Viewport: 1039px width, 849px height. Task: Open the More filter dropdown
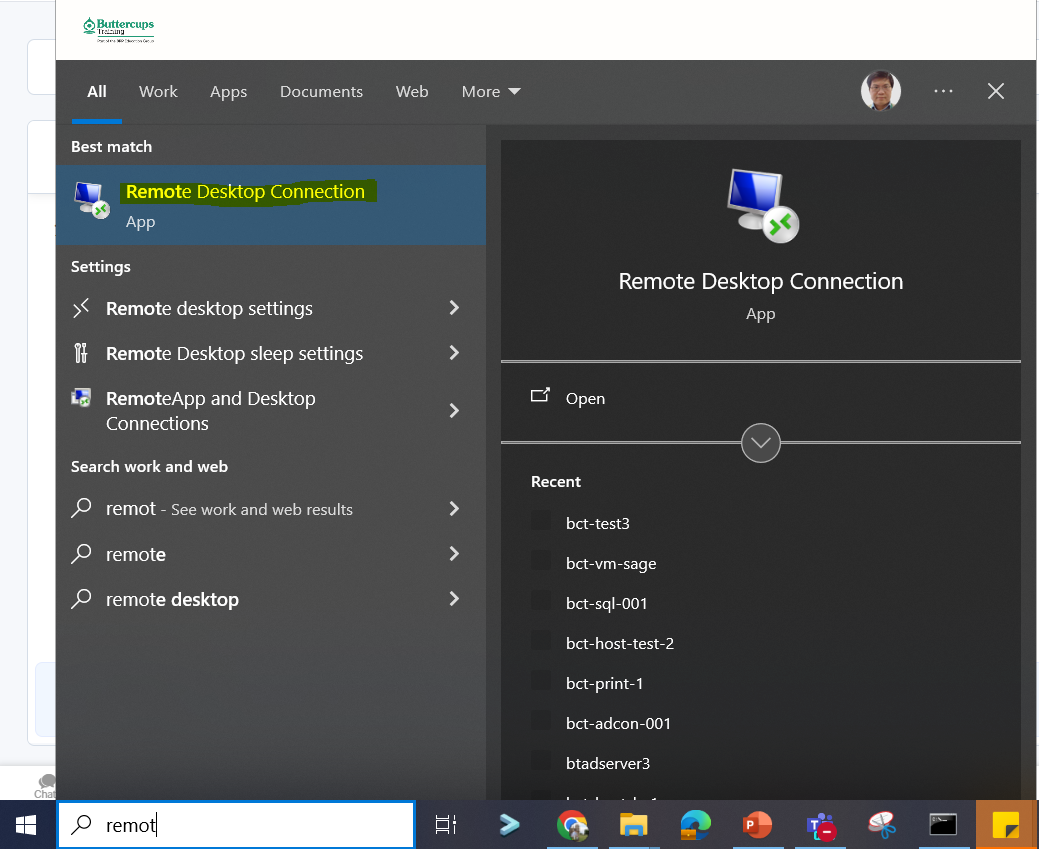point(491,91)
